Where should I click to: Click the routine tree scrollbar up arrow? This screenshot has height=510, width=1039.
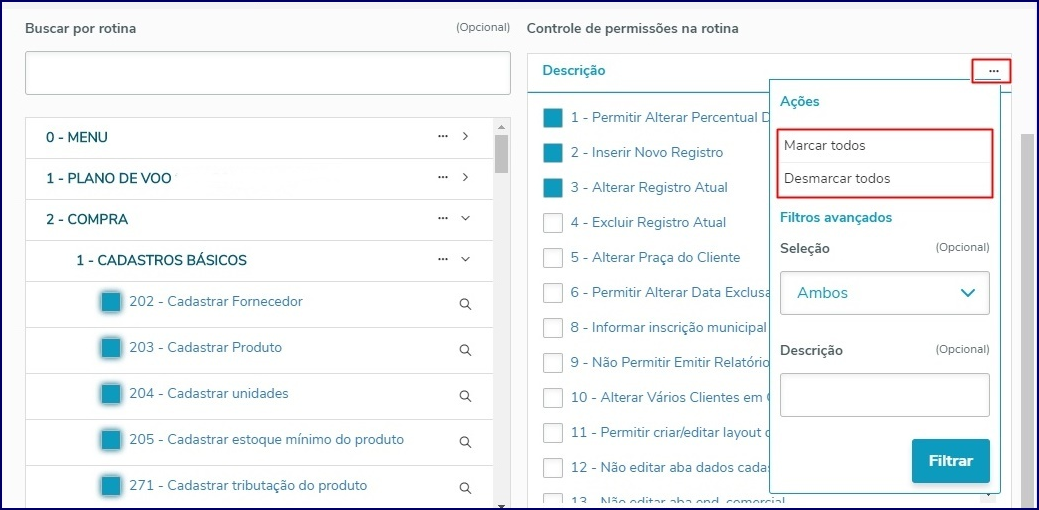501,127
